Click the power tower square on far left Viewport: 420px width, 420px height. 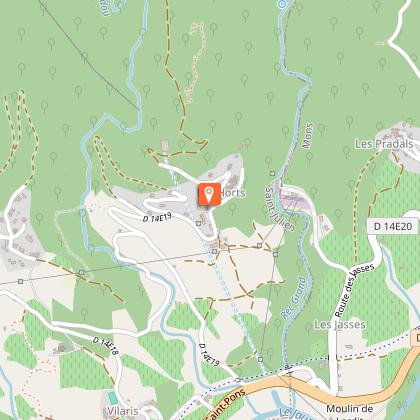(x=21, y=282)
